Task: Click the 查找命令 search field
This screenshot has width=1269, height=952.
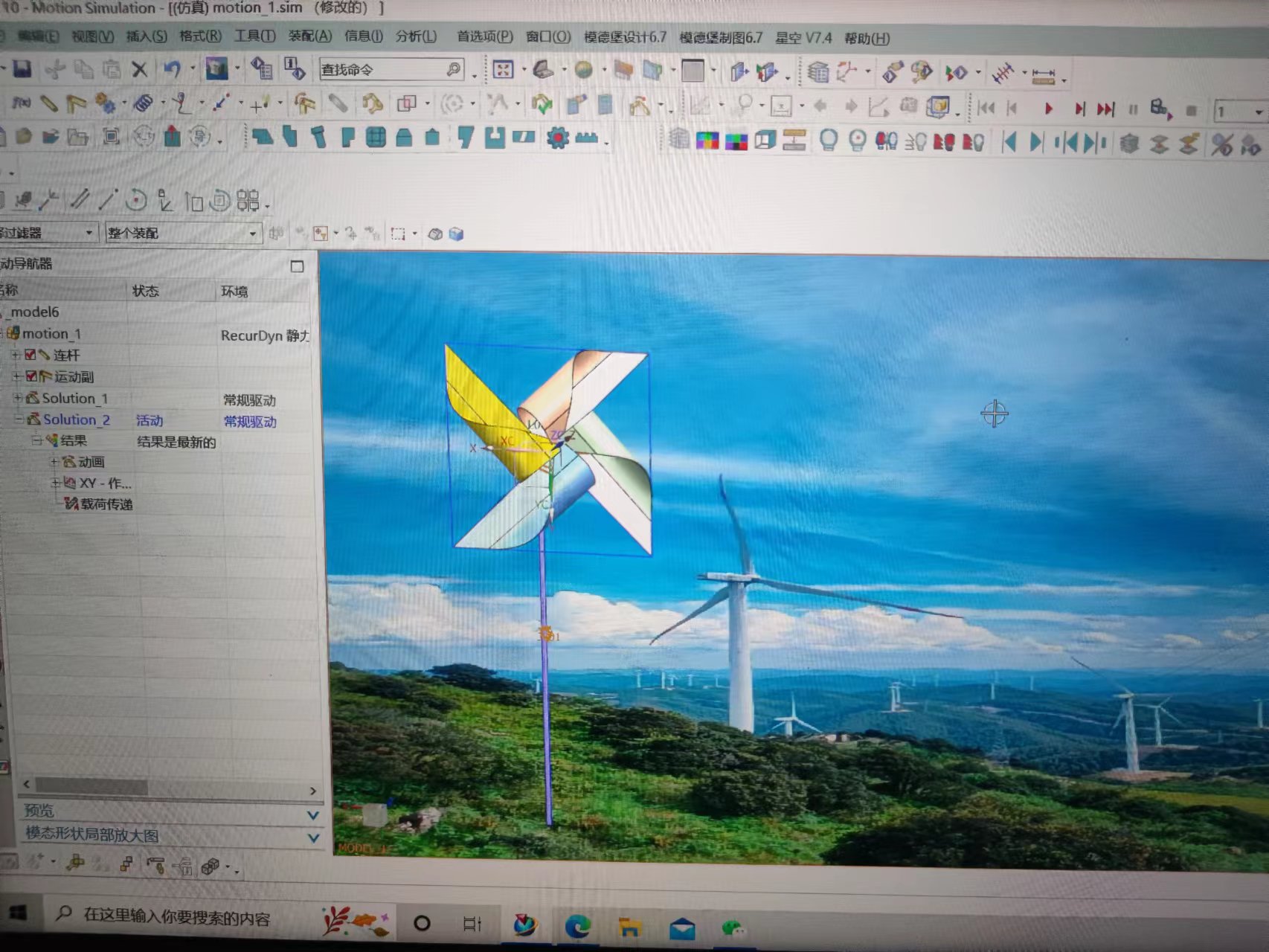Action: point(381,70)
